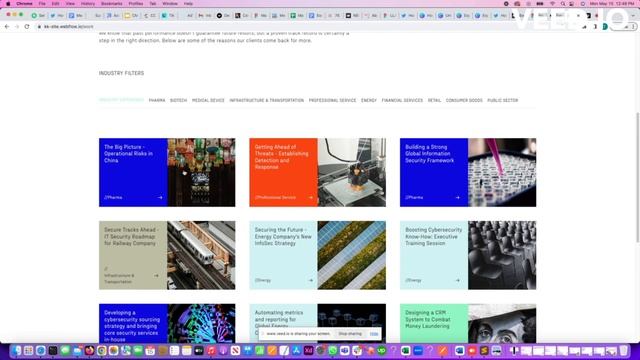
Task: Click the arrow on the Secure Tracks Ahead card
Action: [156, 276]
